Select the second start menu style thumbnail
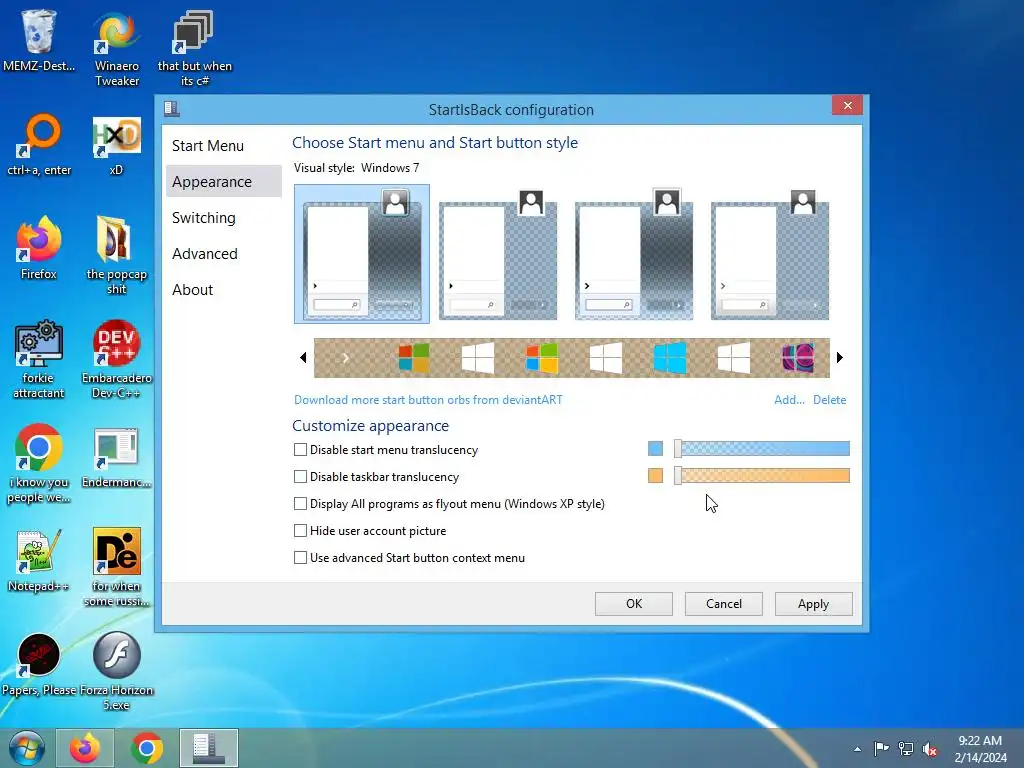The width and height of the screenshot is (1024, 768). click(498, 253)
